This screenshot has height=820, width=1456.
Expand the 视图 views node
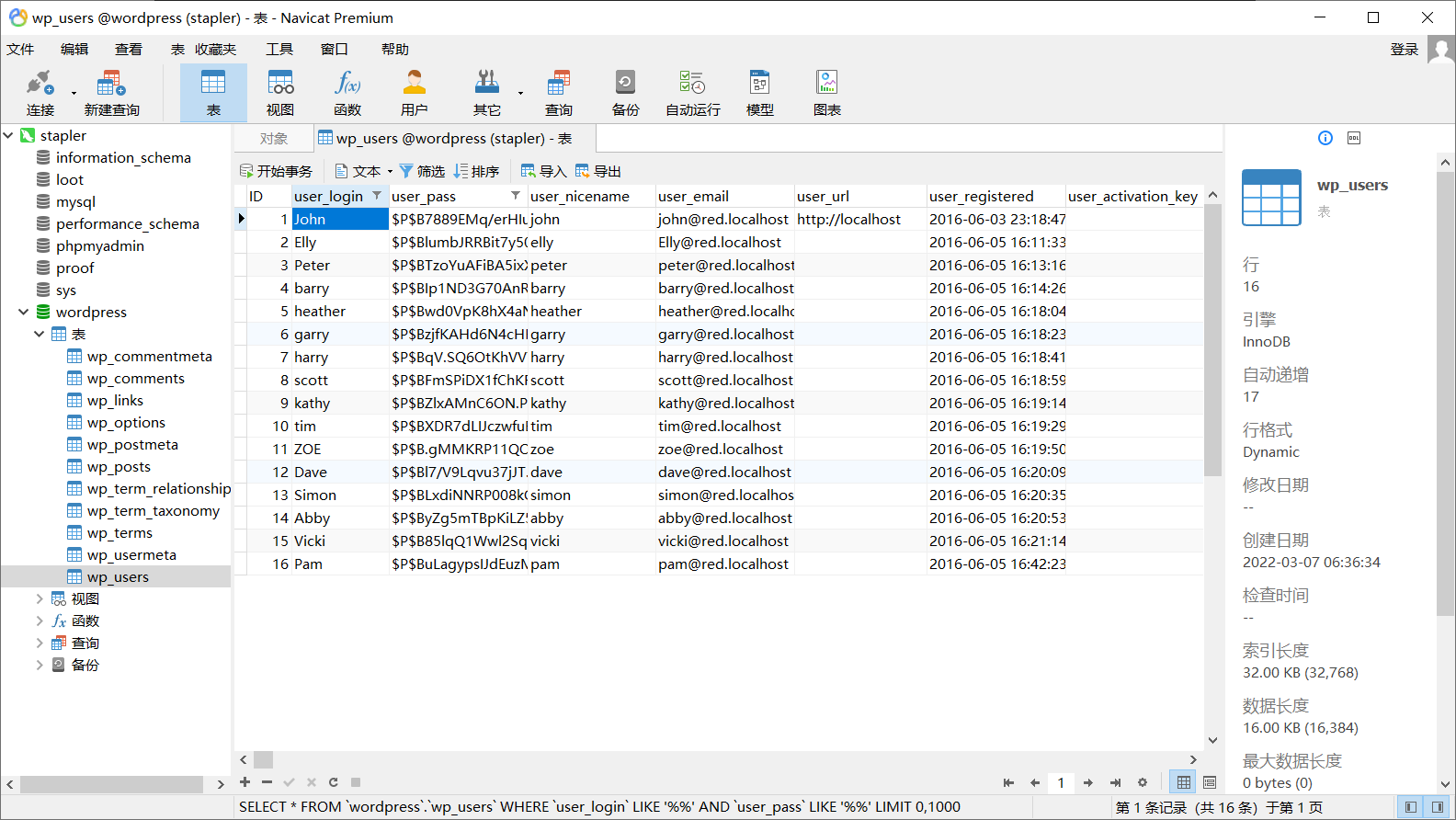[40, 598]
